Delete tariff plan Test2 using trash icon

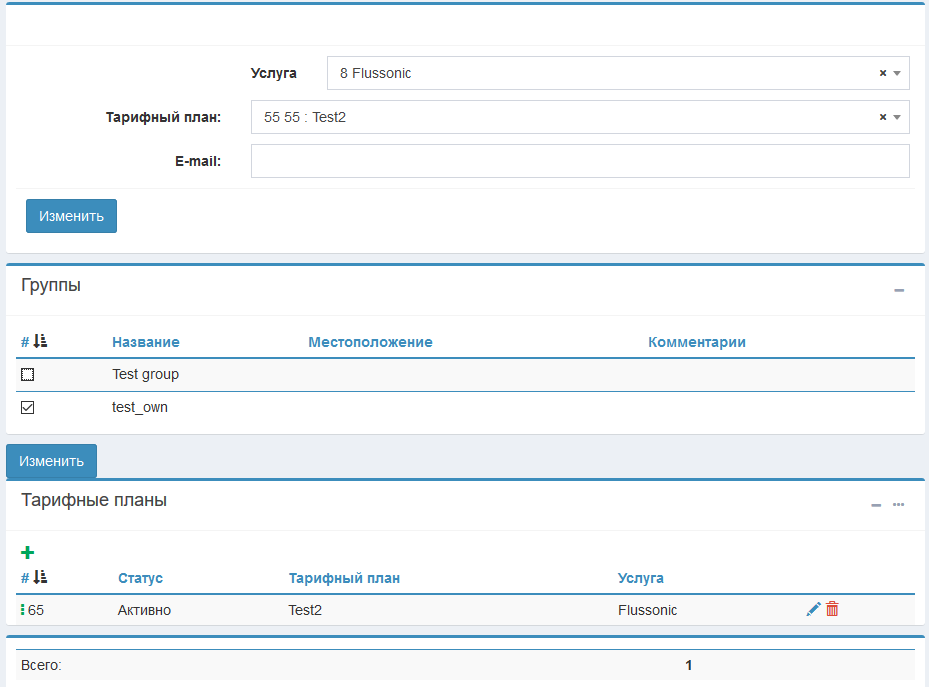click(x=832, y=609)
